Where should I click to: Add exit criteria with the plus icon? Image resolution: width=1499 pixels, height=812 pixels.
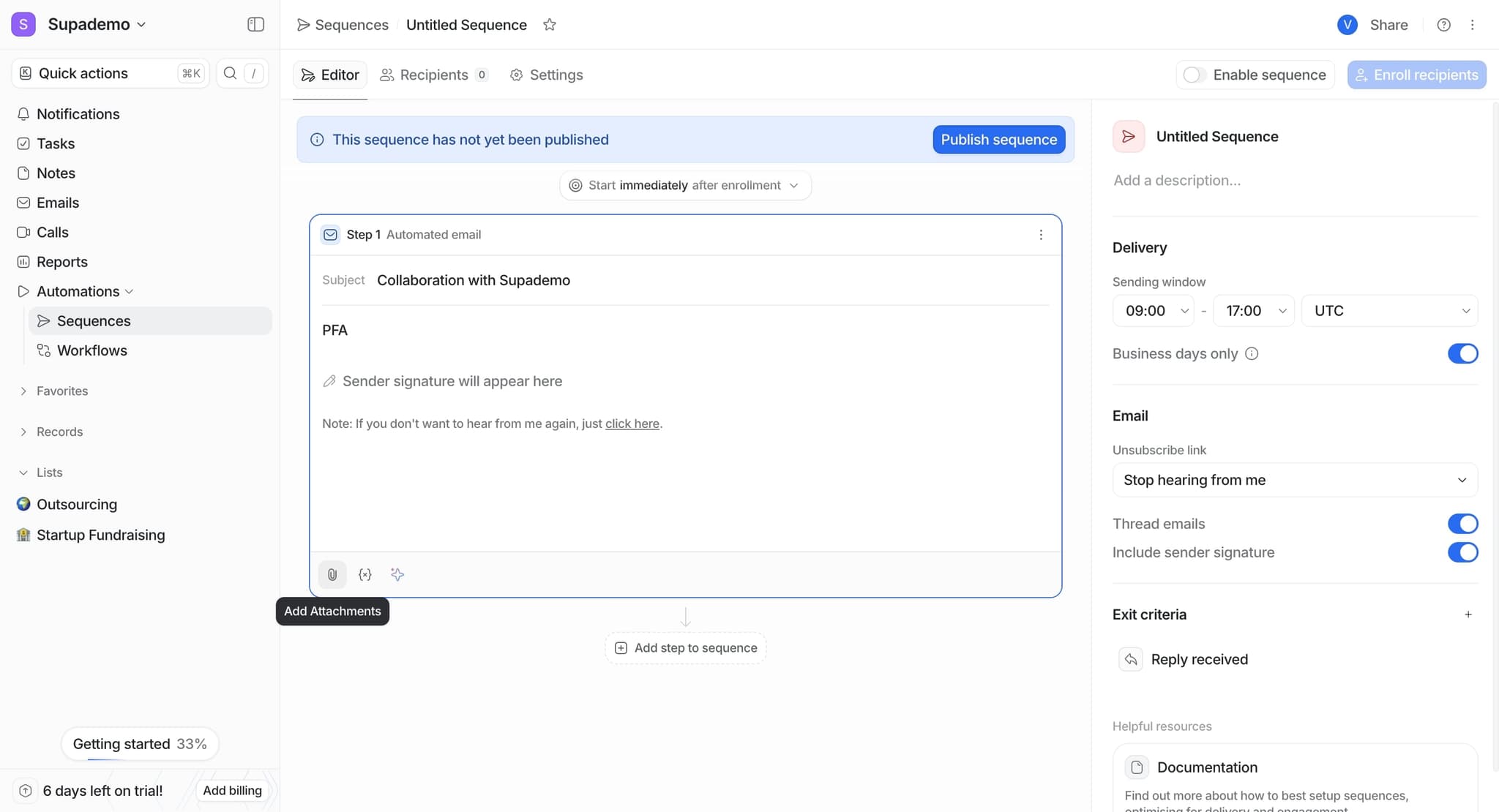pyautogui.click(x=1469, y=614)
